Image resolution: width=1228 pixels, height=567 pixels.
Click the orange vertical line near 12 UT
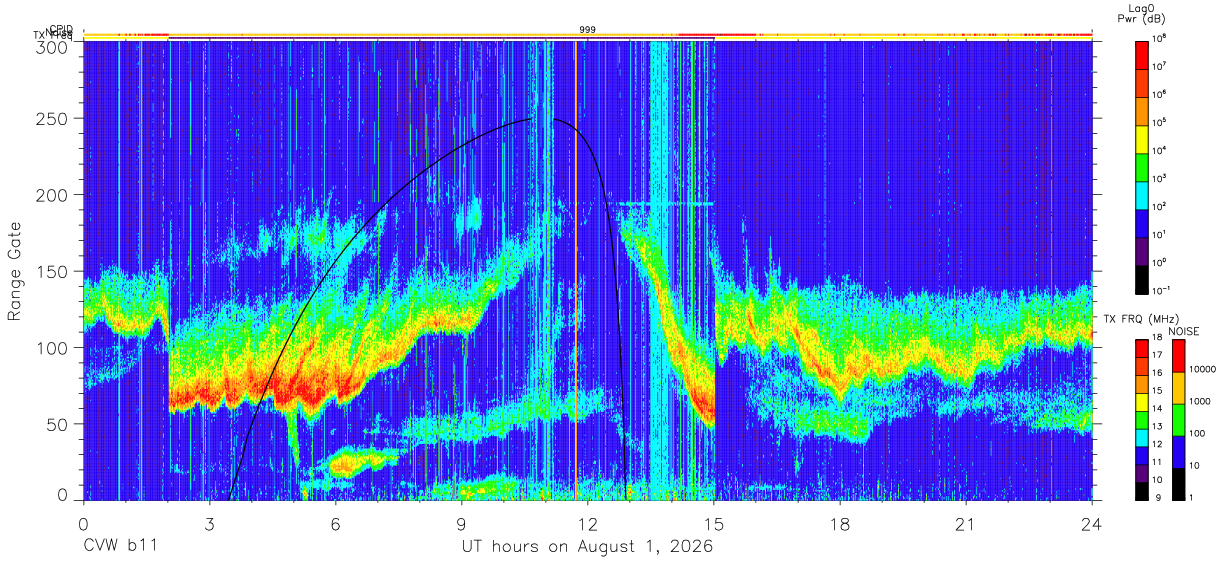coord(575,270)
